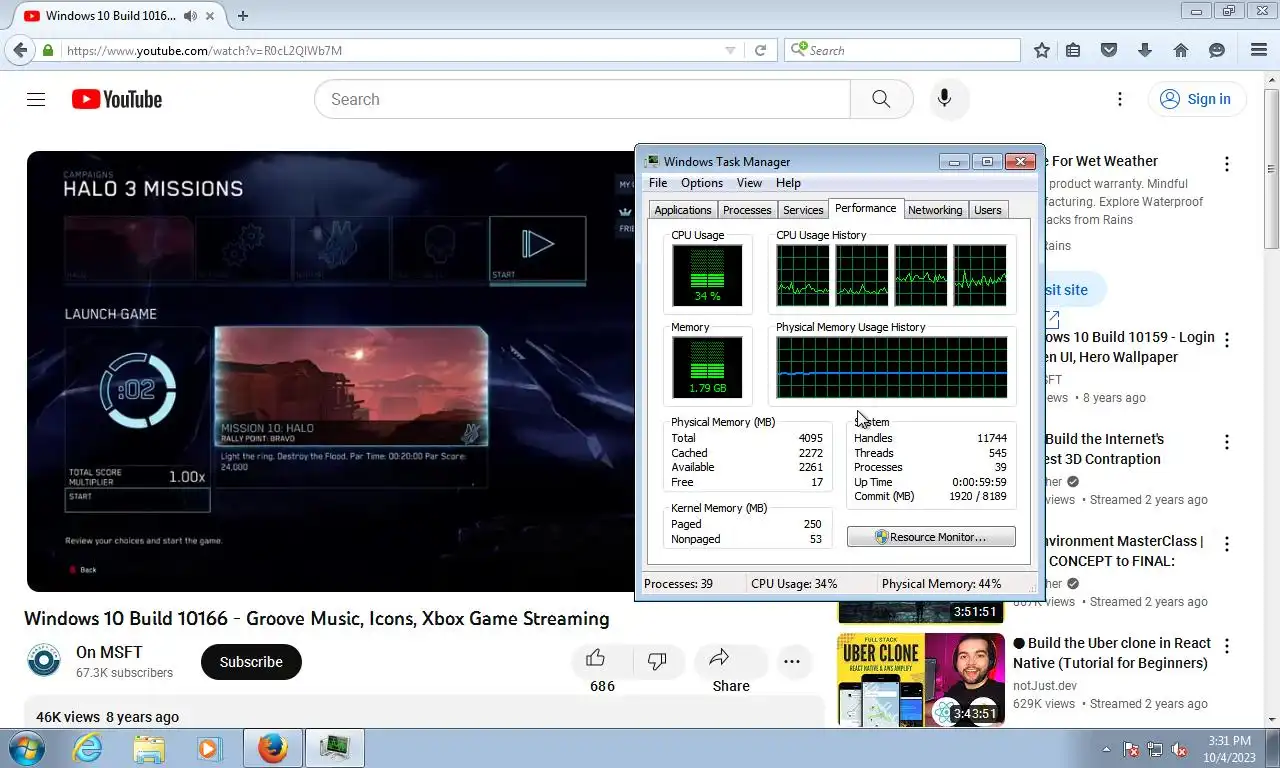Open View menu in Task Manager
Screen dimensions: 1280x768
[x=749, y=183]
